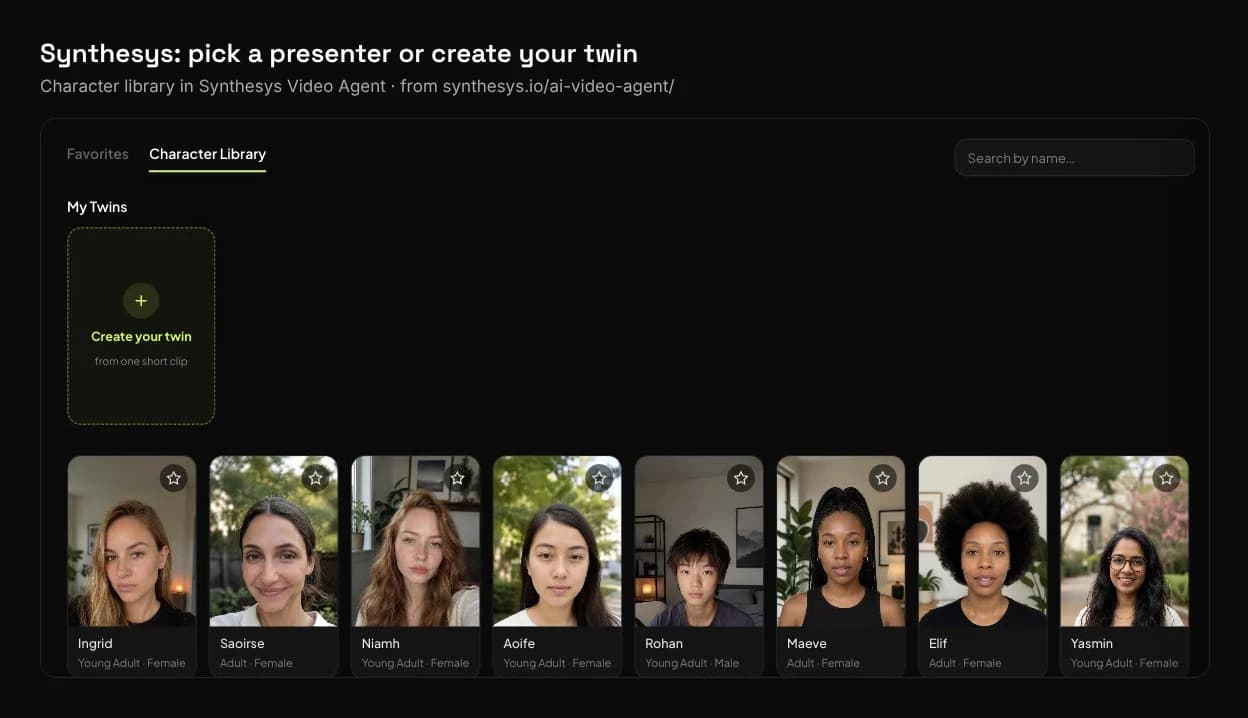Favorite the Ingrid character with star
This screenshot has width=1248, height=718.
pos(174,478)
